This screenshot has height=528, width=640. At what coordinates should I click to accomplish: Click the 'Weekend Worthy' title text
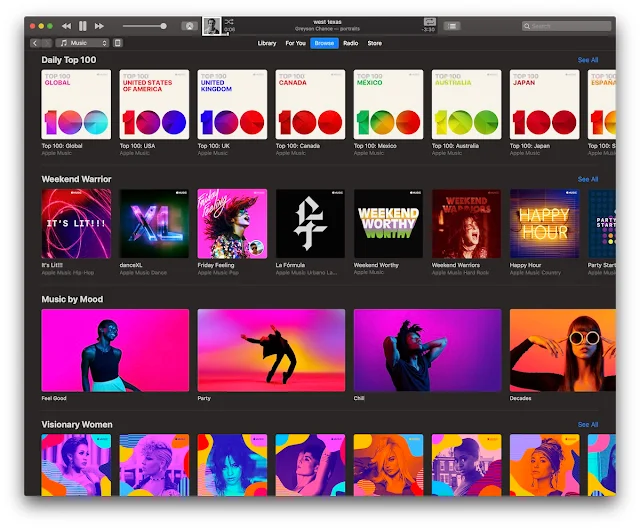[376, 265]
